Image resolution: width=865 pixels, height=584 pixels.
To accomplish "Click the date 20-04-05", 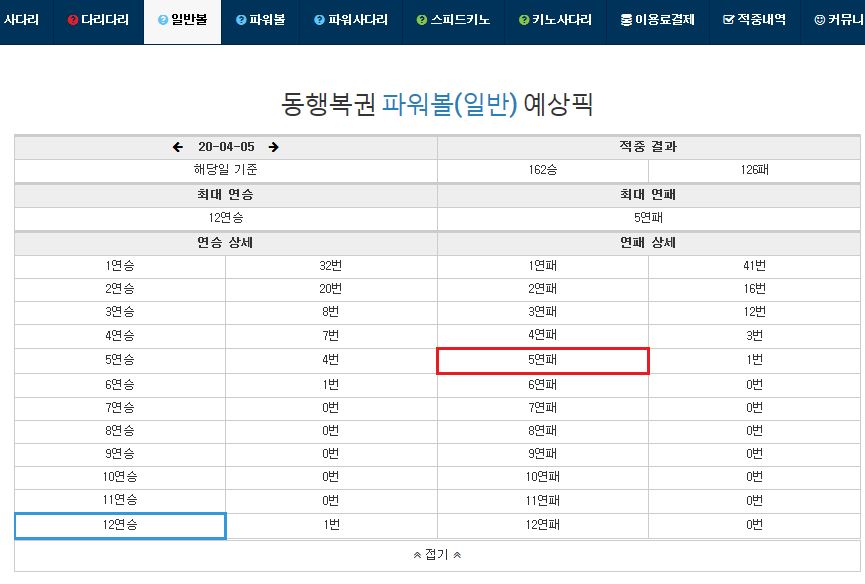I will point(226,147).
